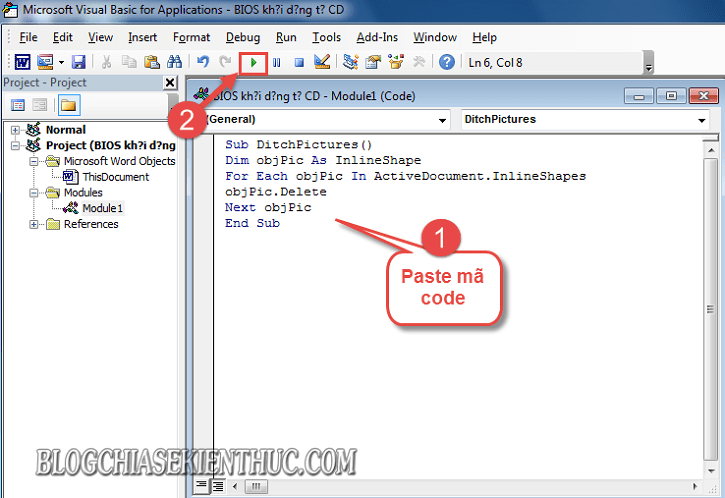The height and width of the screenshot is (498, 725).
Task: Open the Edit menu
Action: pos(62,37)
